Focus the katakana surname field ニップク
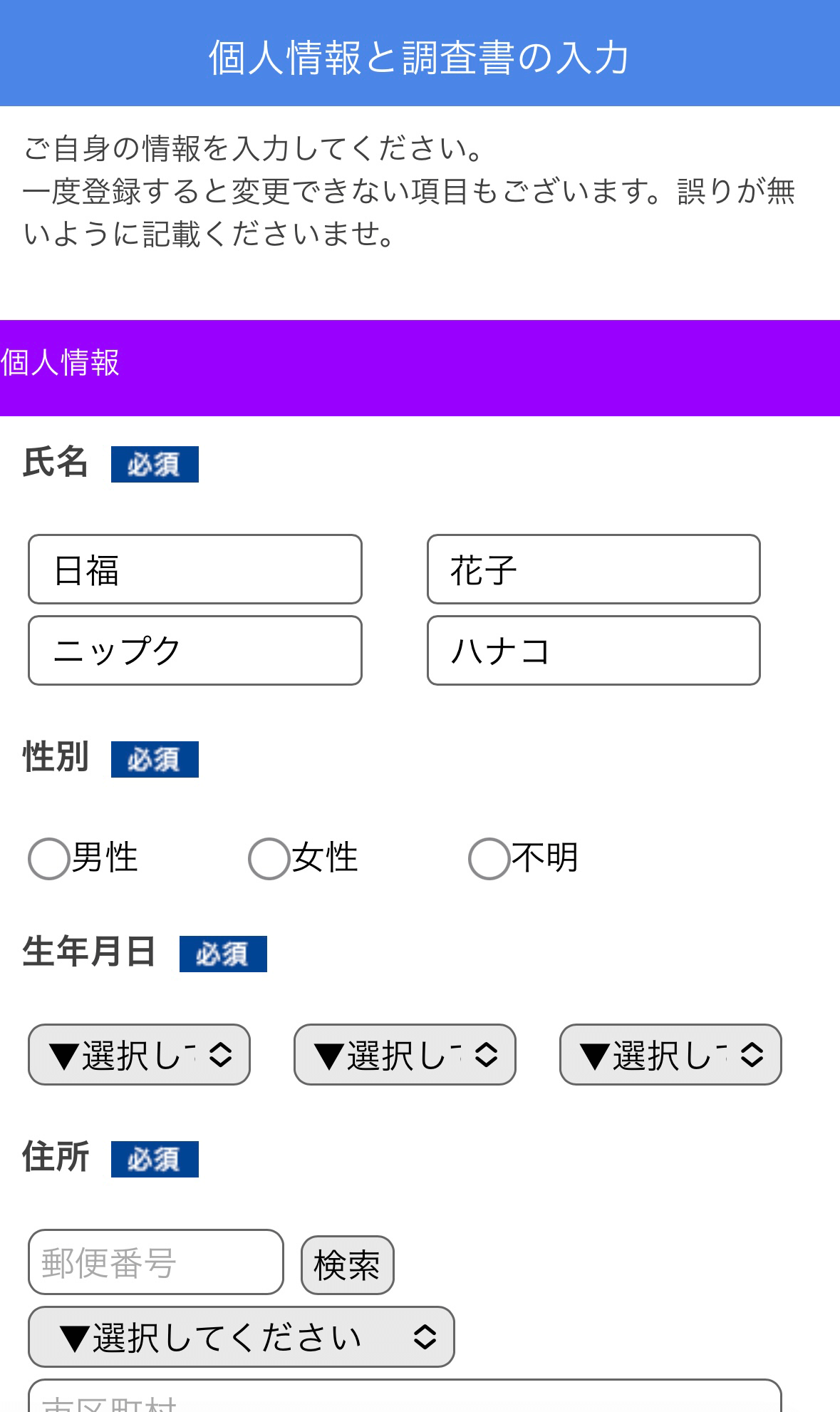Screen dimensions: 840x1412 click(195, 651)
